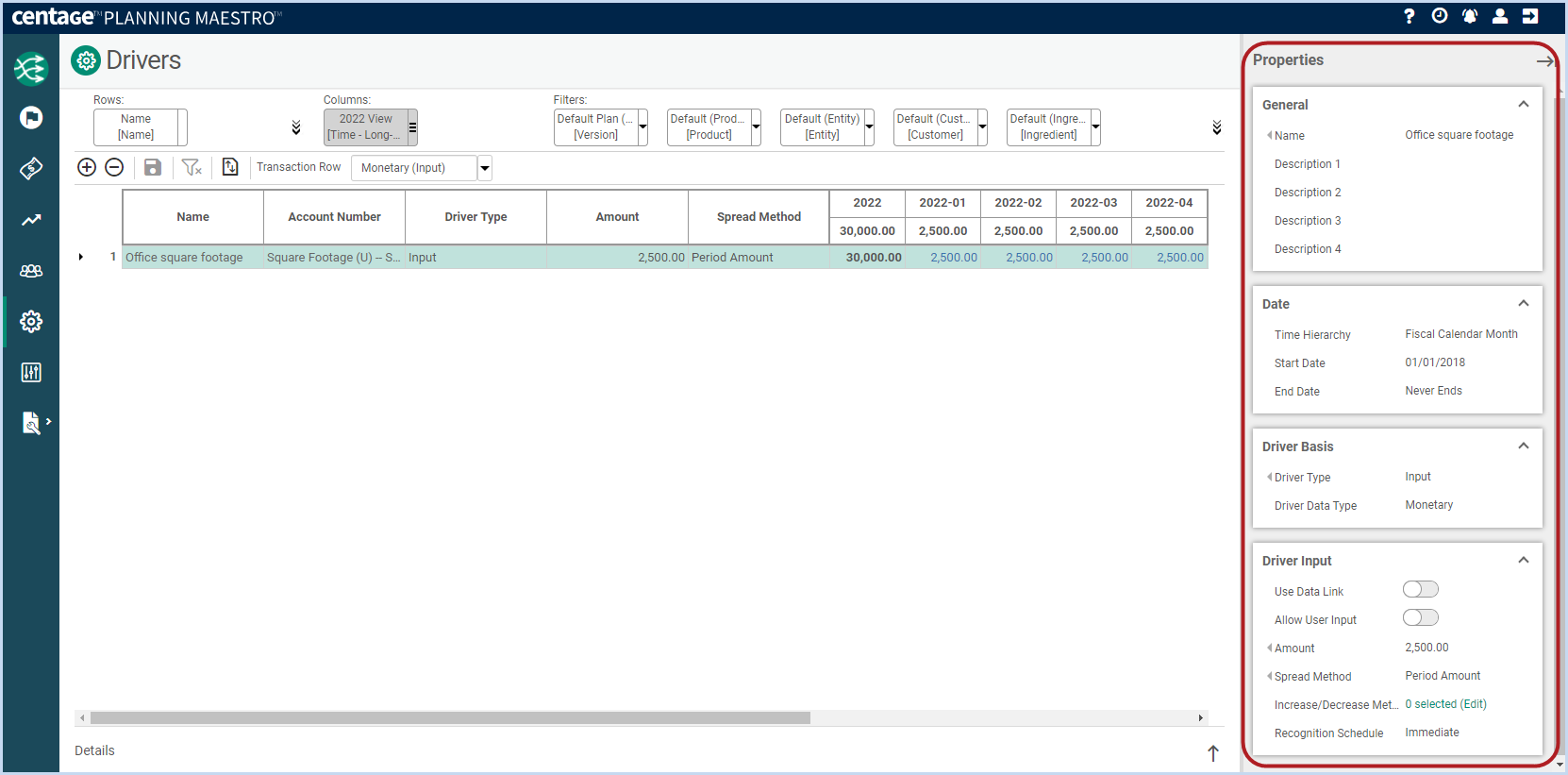Click the Amount 2,500.00 property value

1426,648
